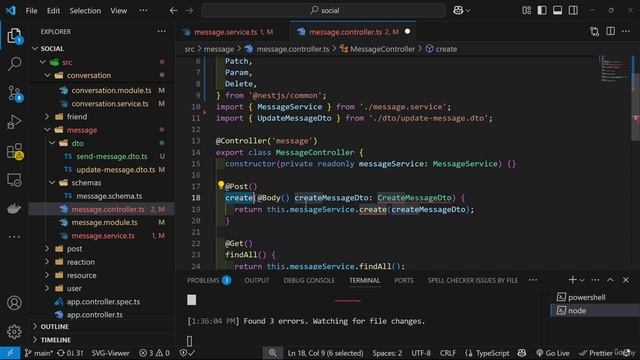Open the File menu
The width and height of the screenshot is (640, 360).
tap(31, 11)
